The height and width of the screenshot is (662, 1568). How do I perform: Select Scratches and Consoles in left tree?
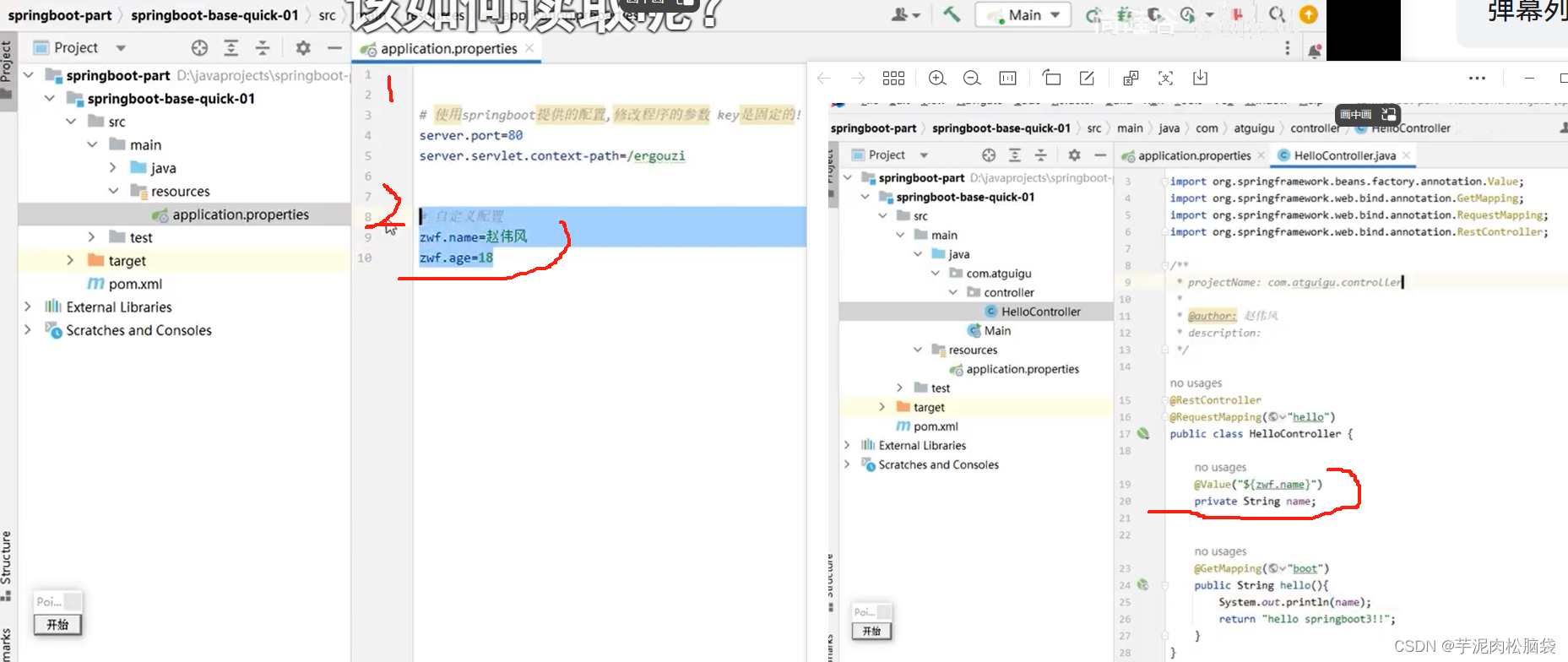[x=138, y=330]
